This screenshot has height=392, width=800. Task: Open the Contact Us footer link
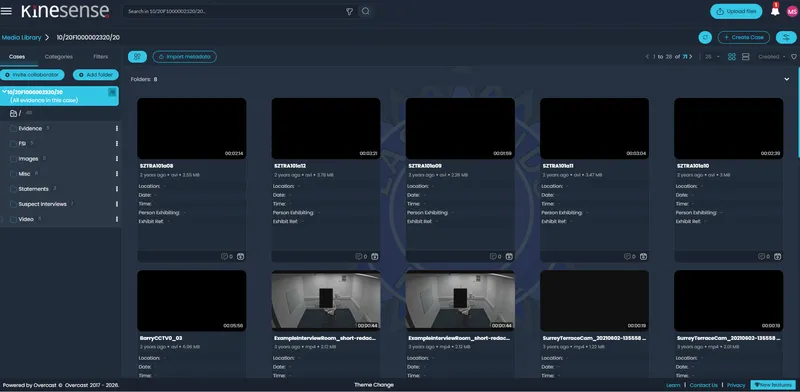click(x=704, y=385)
